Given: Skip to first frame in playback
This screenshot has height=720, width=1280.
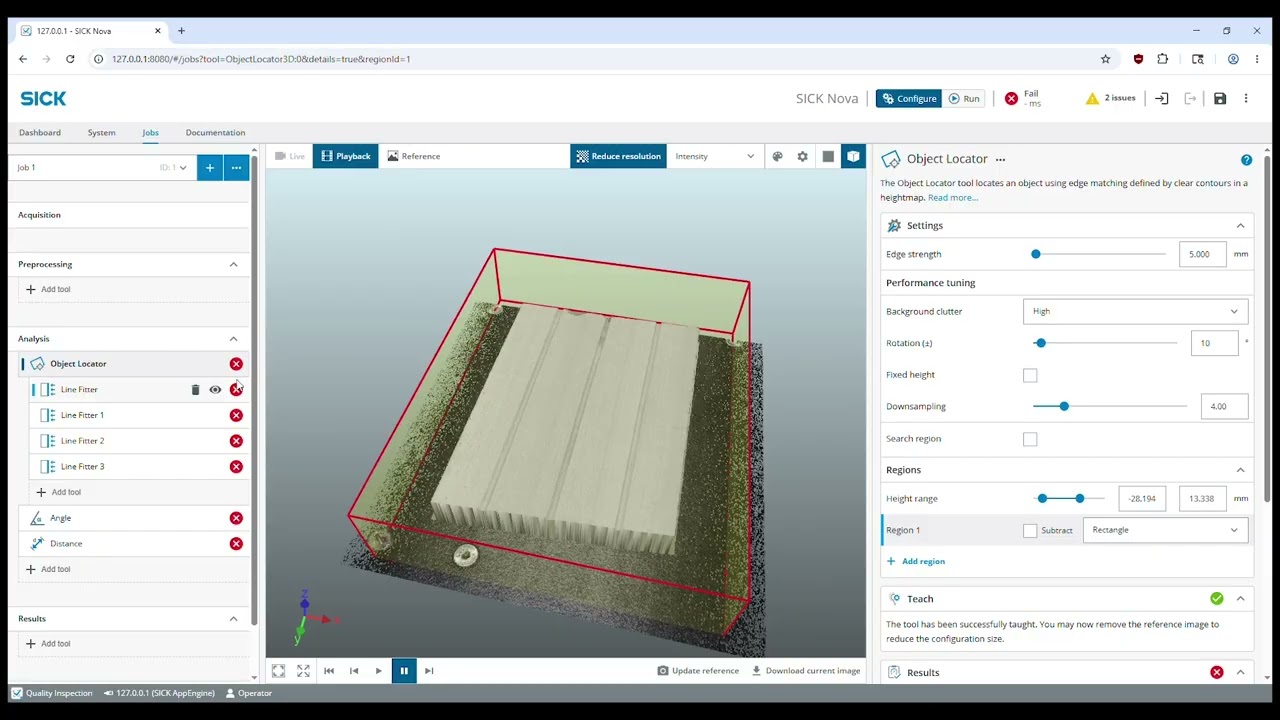Looking at the screenshot, I should tap(329, 671).
